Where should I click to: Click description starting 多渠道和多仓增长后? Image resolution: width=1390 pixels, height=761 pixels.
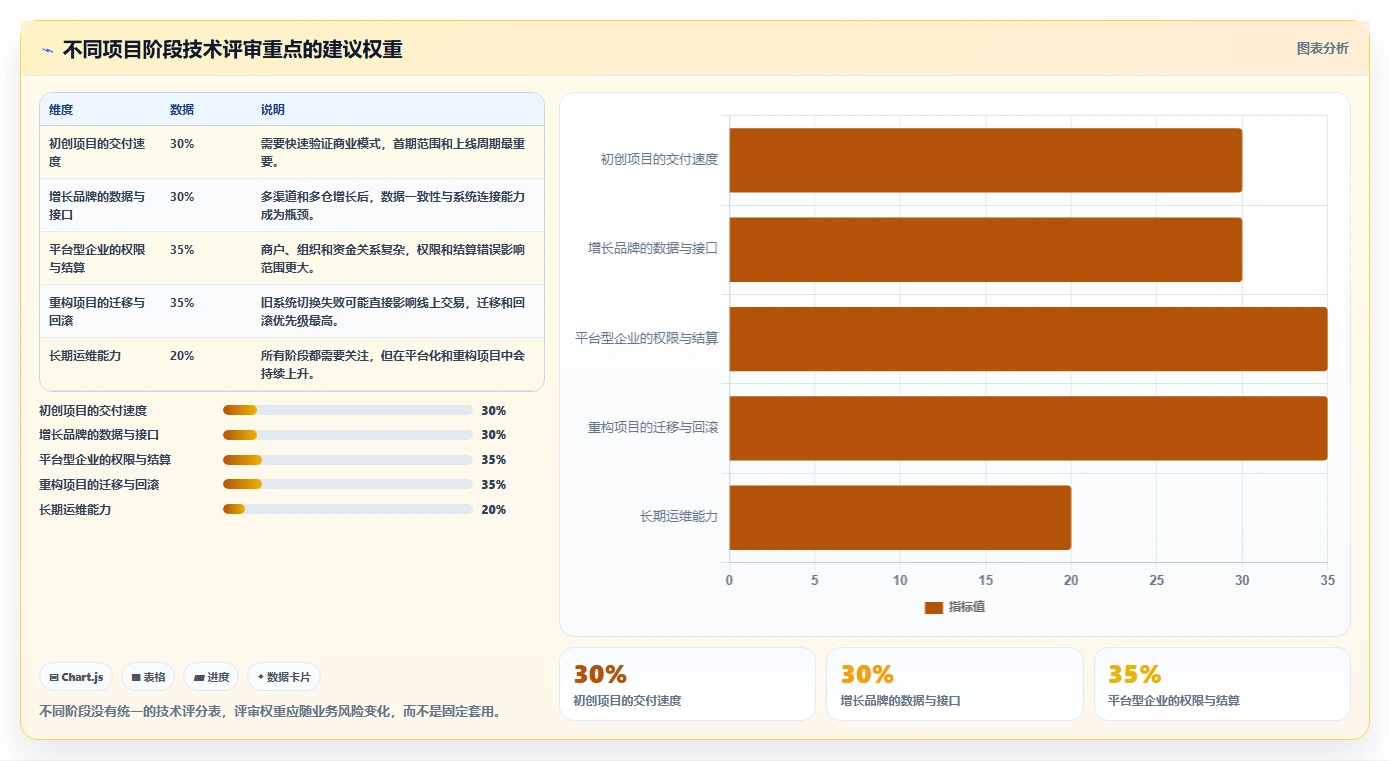[x=393, y=205]
